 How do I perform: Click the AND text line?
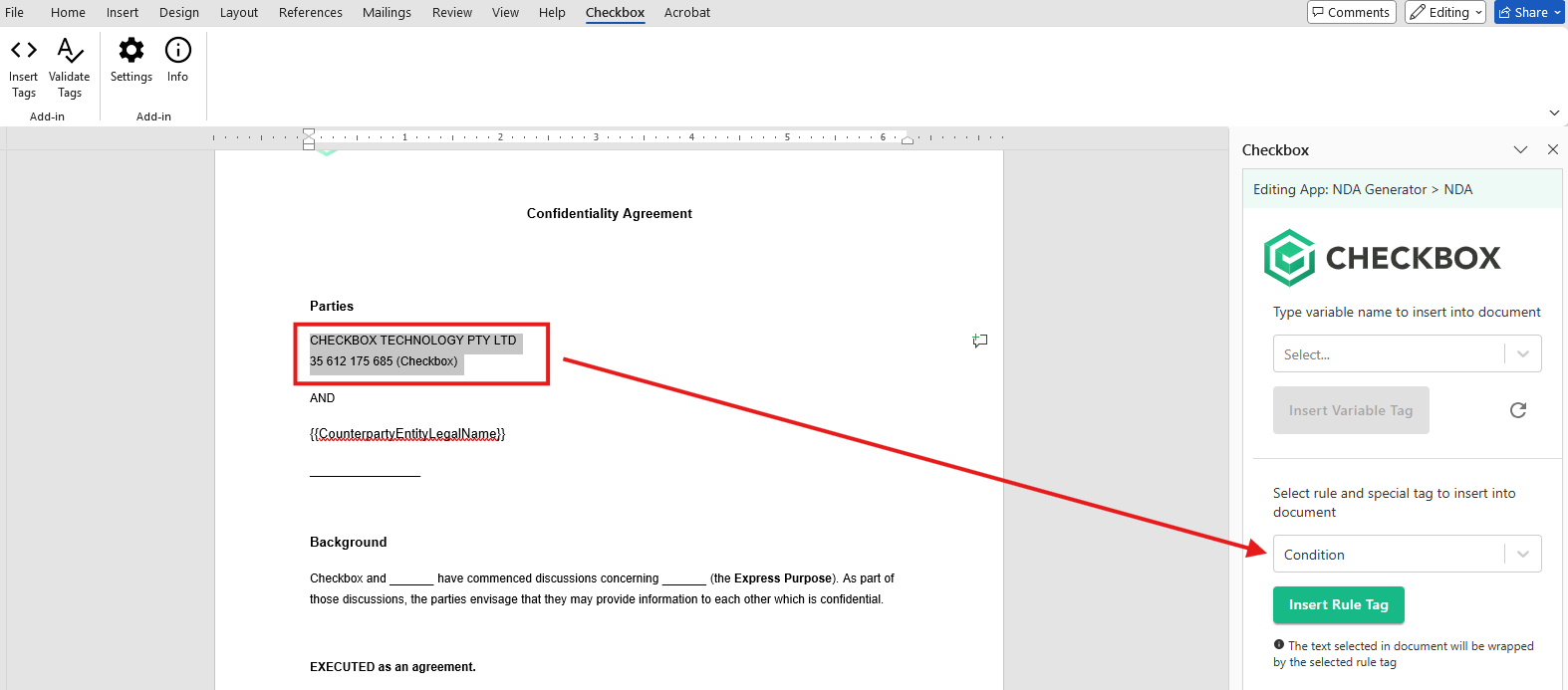coord(322,397)
